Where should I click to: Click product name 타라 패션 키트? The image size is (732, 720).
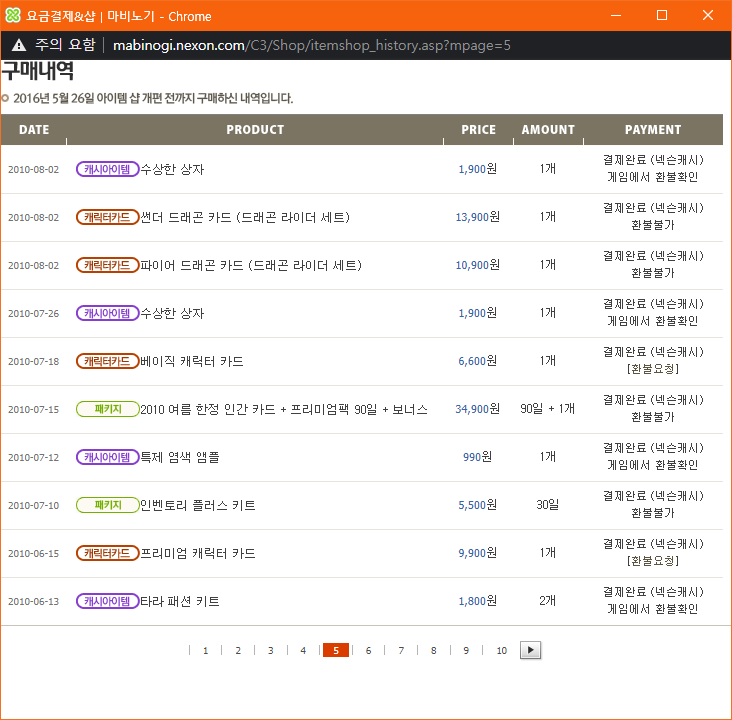(x=180, y=601)
